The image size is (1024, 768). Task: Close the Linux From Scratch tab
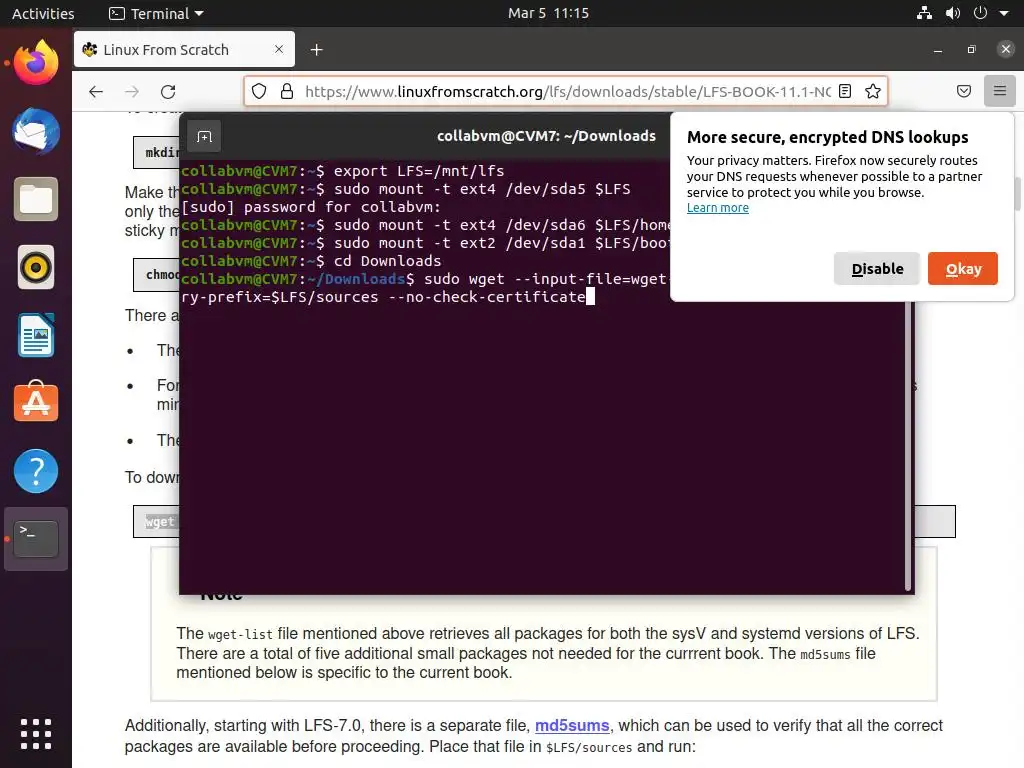279,50
